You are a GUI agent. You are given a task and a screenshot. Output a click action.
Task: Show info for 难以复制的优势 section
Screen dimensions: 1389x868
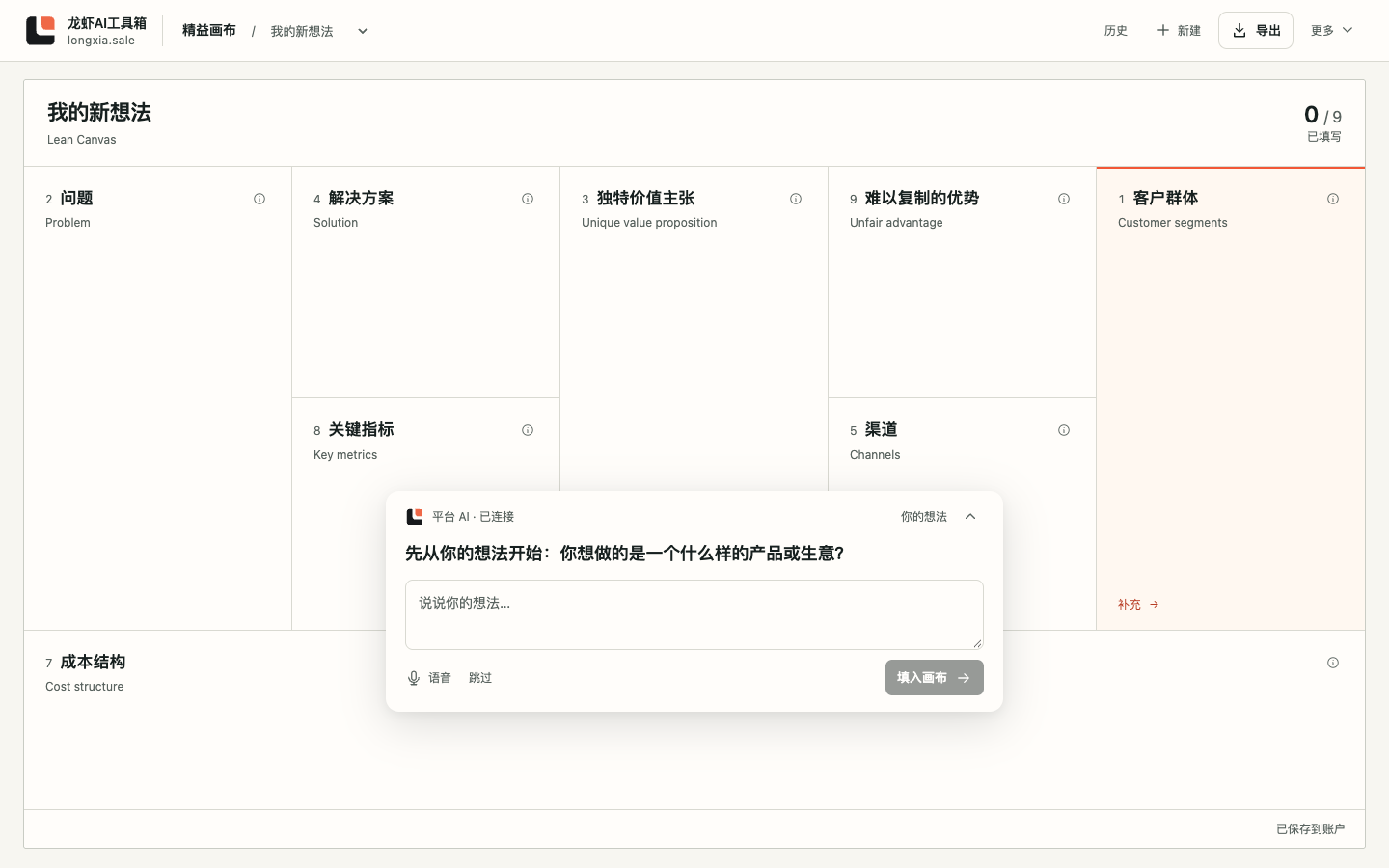[x=1064, y=199]
